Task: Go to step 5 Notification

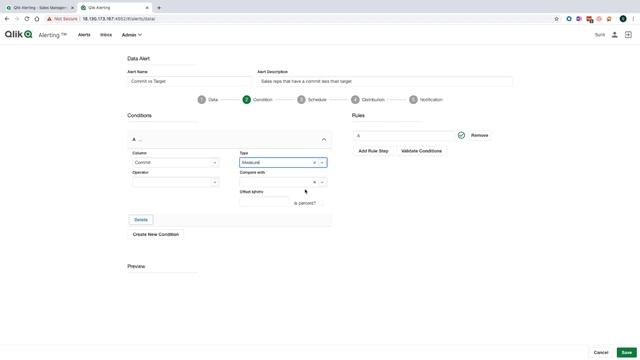Action: (426, 100)
